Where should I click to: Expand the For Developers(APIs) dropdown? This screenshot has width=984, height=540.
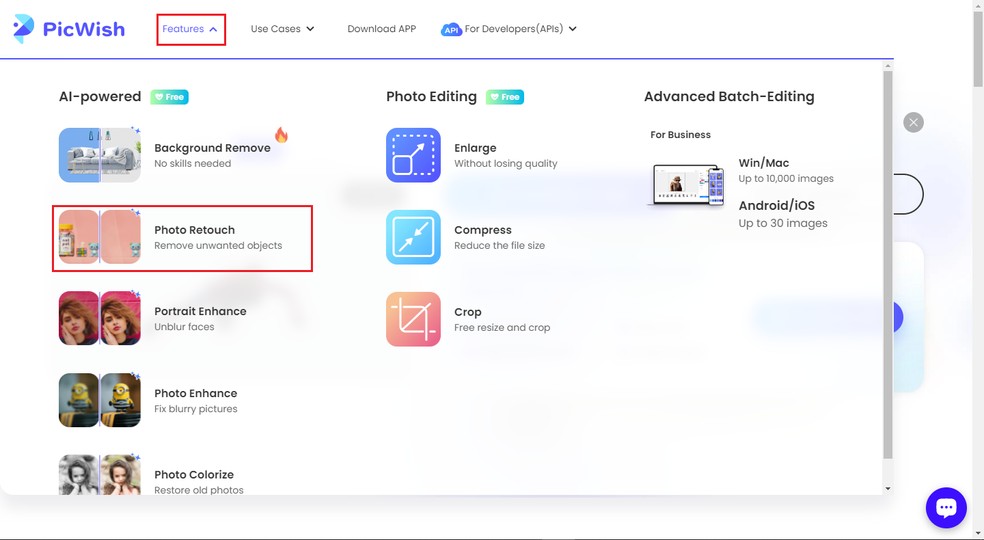click(520, 29)
